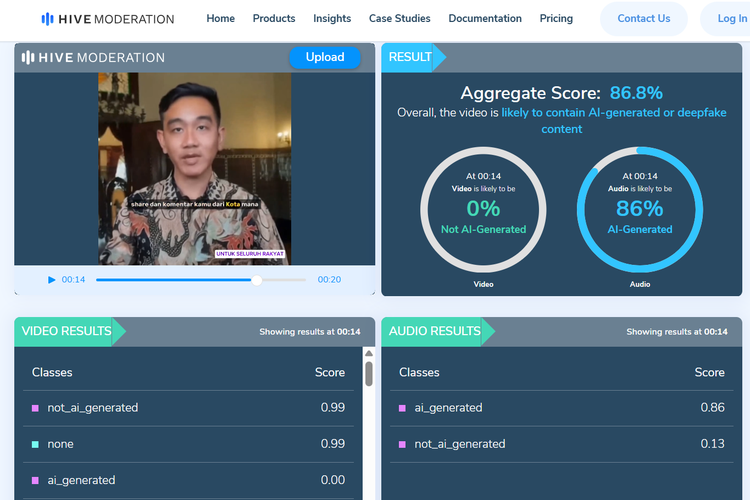Viewport: 750px width, 500px height.
Task: Click the Log In button
Action: [x=730, y=19]
